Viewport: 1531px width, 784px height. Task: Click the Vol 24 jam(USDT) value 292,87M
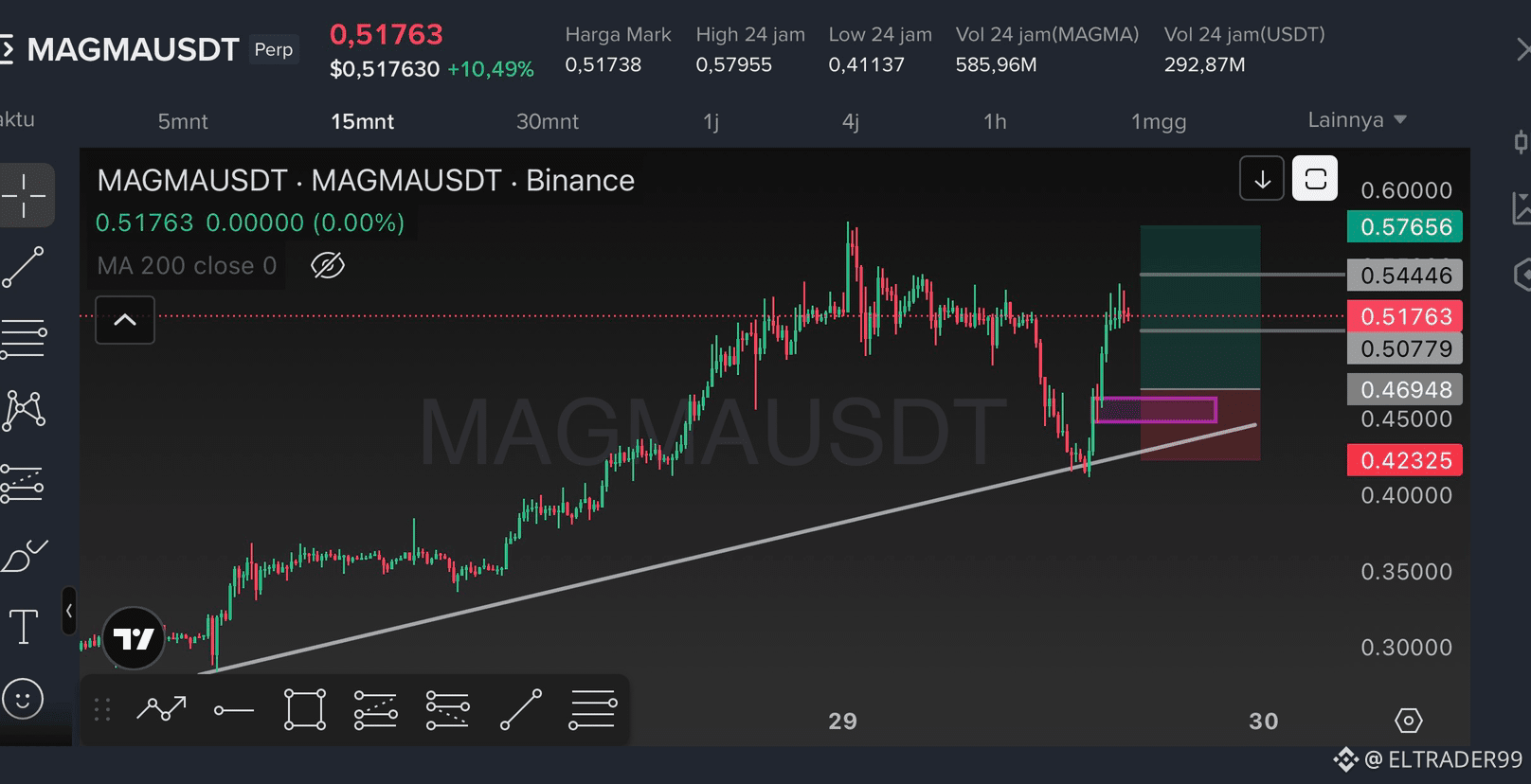[1204, 65]
